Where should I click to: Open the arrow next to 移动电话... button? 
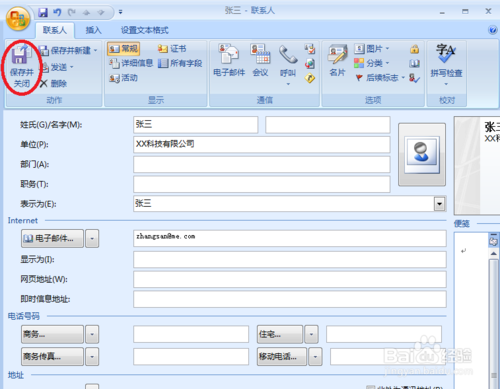[x=315, y=357]
